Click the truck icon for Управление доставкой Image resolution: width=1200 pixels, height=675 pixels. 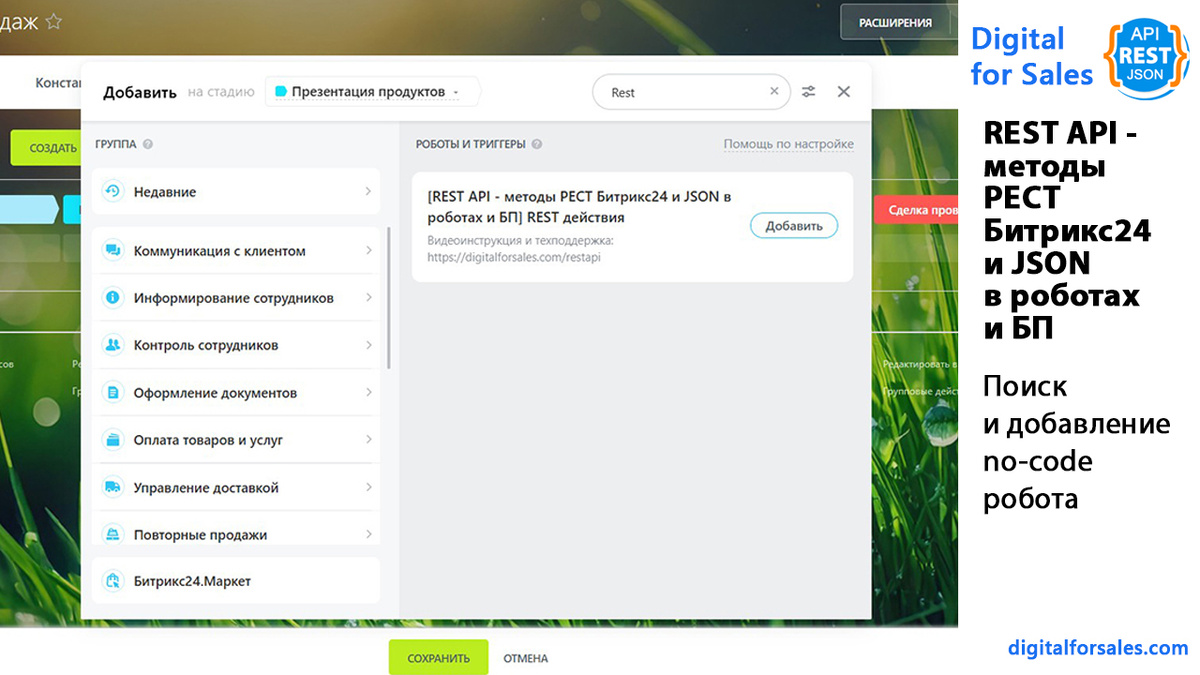point(113,486)
